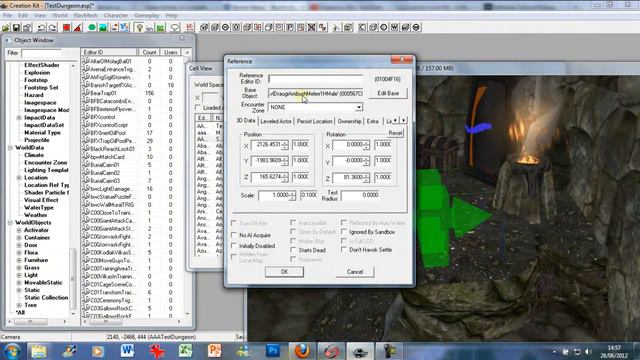
Task: Open the Encounter Zone dropdown
Action: pos(358,107)
